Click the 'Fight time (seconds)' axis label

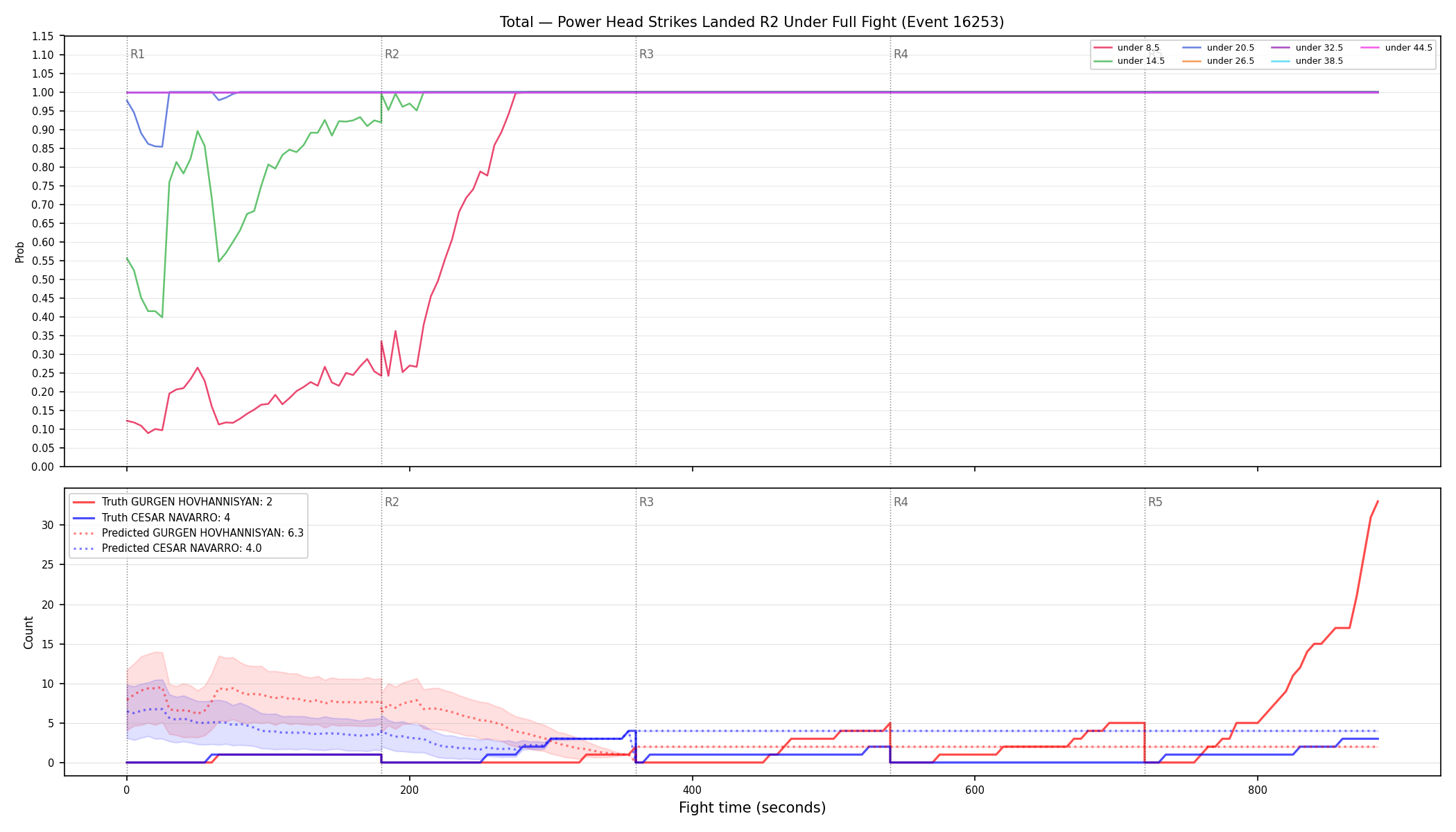752,808
